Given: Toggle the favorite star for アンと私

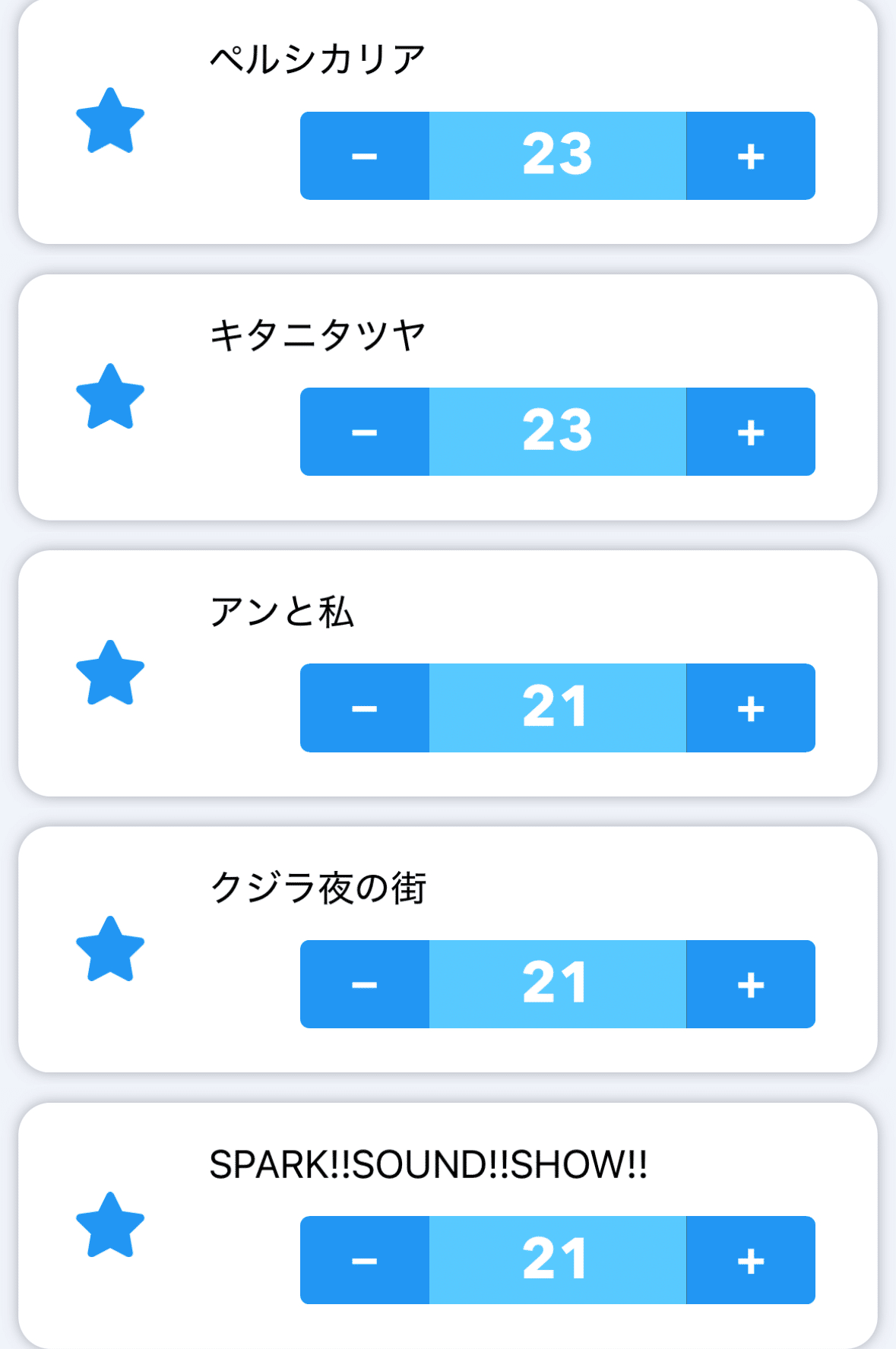Looking at the screenshot, I should point(110,674).
